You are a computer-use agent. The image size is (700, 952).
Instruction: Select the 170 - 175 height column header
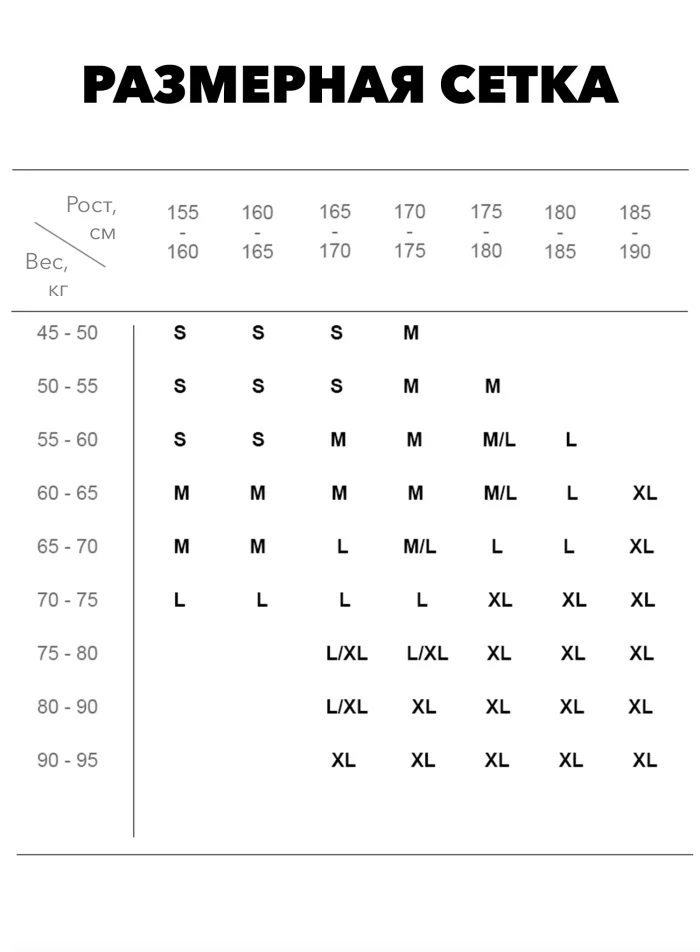(409, 231)
